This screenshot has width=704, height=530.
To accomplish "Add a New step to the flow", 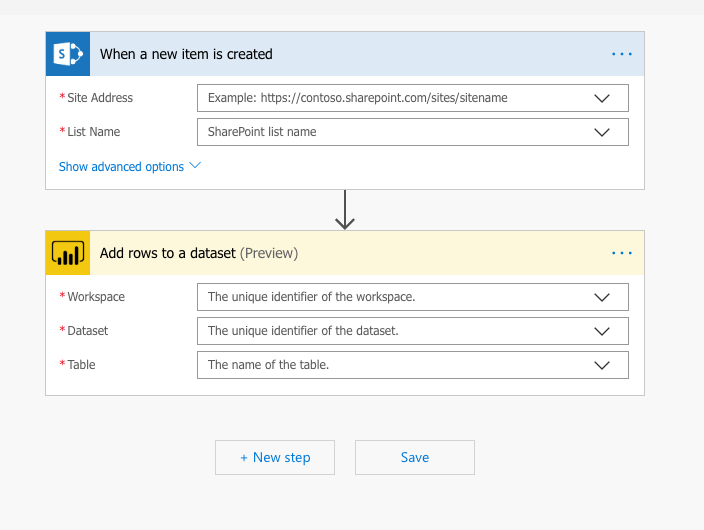I will pyautogui.click(x=275, y=457).
